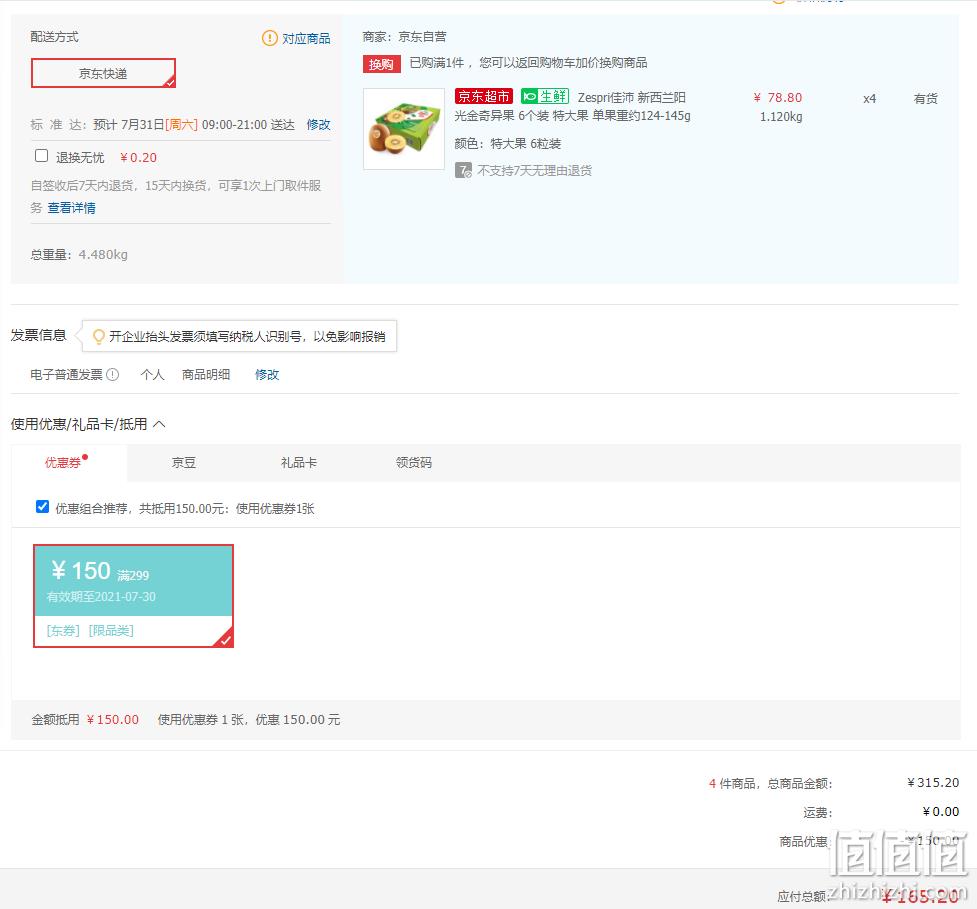
Task: Click the product title Zespri佳沛 新西兰阳光金奇异果
Action: click(572, 107)
